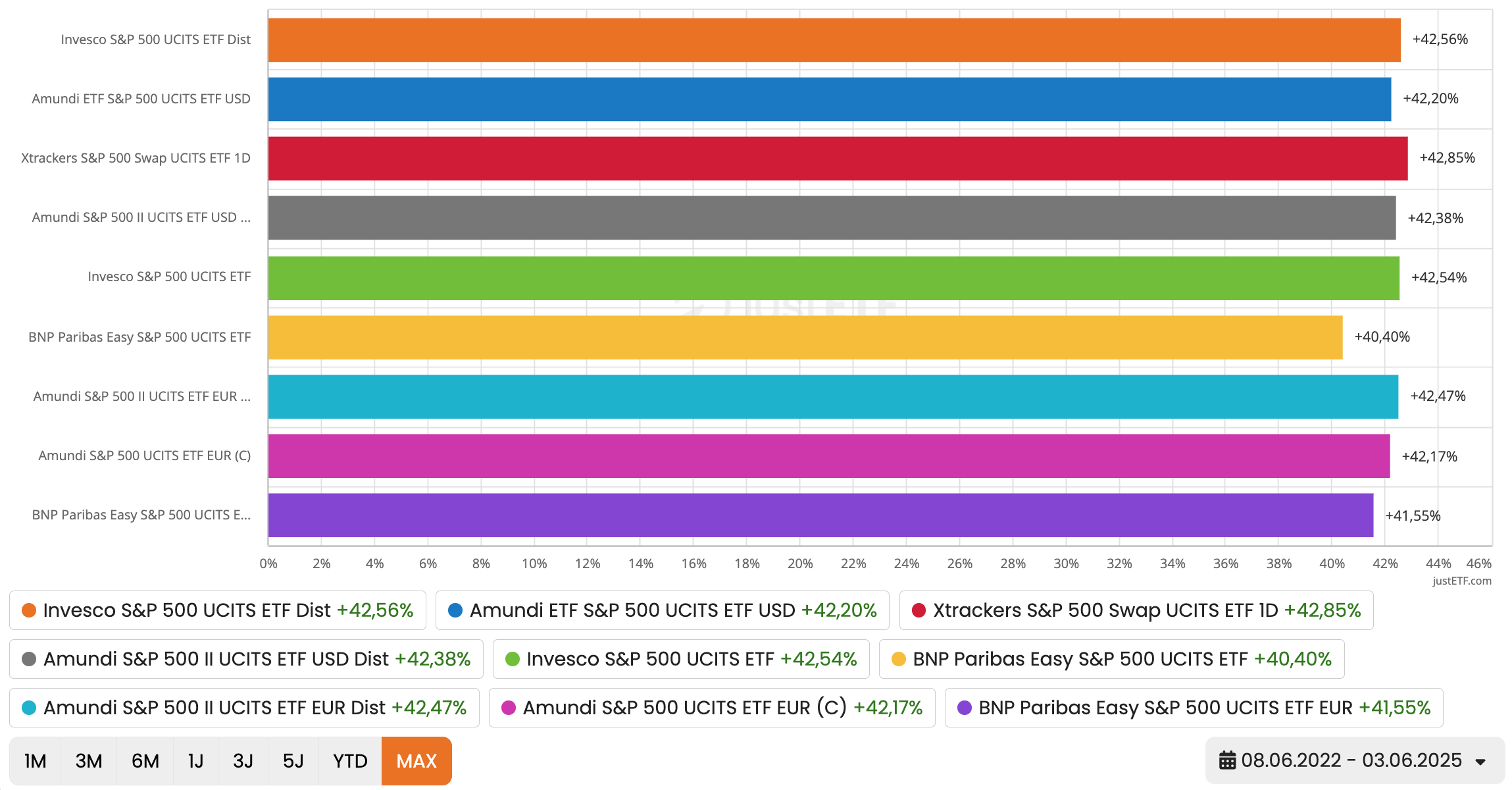Click the cyan dot in the Amundi II EUR Dist legend
1512x790 pixels.
point(29,708)
